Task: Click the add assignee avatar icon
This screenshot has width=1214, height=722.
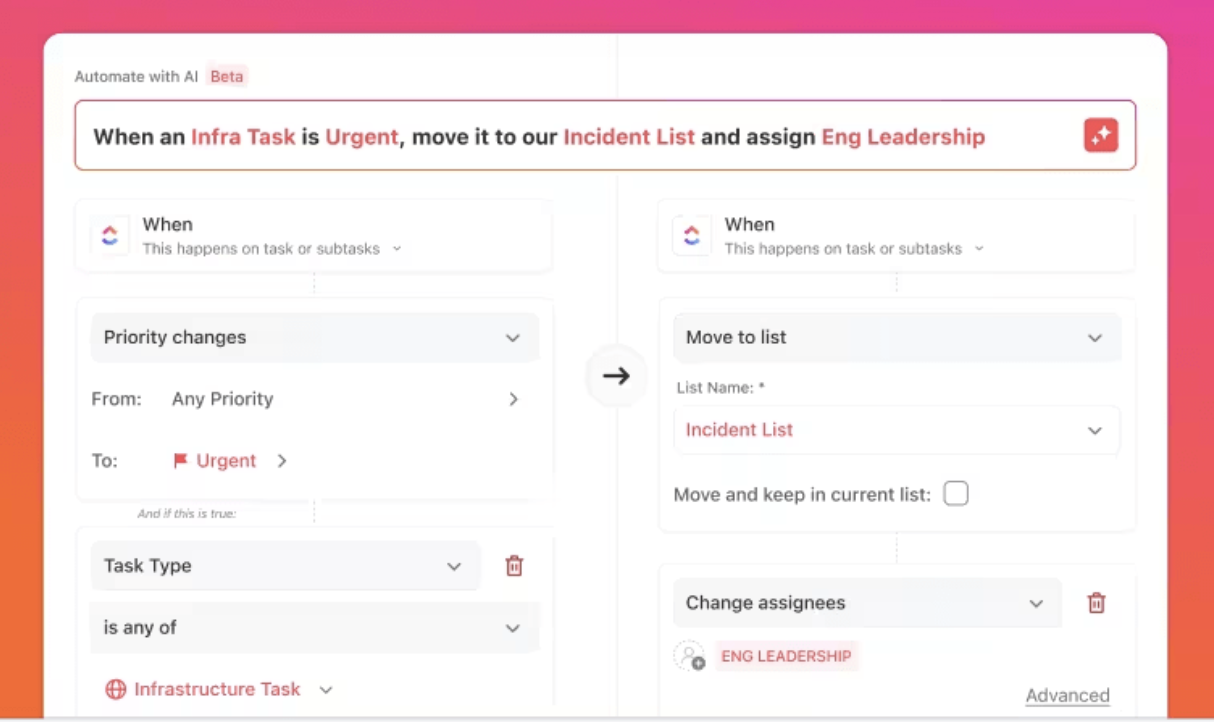Action: coord(690,656)
